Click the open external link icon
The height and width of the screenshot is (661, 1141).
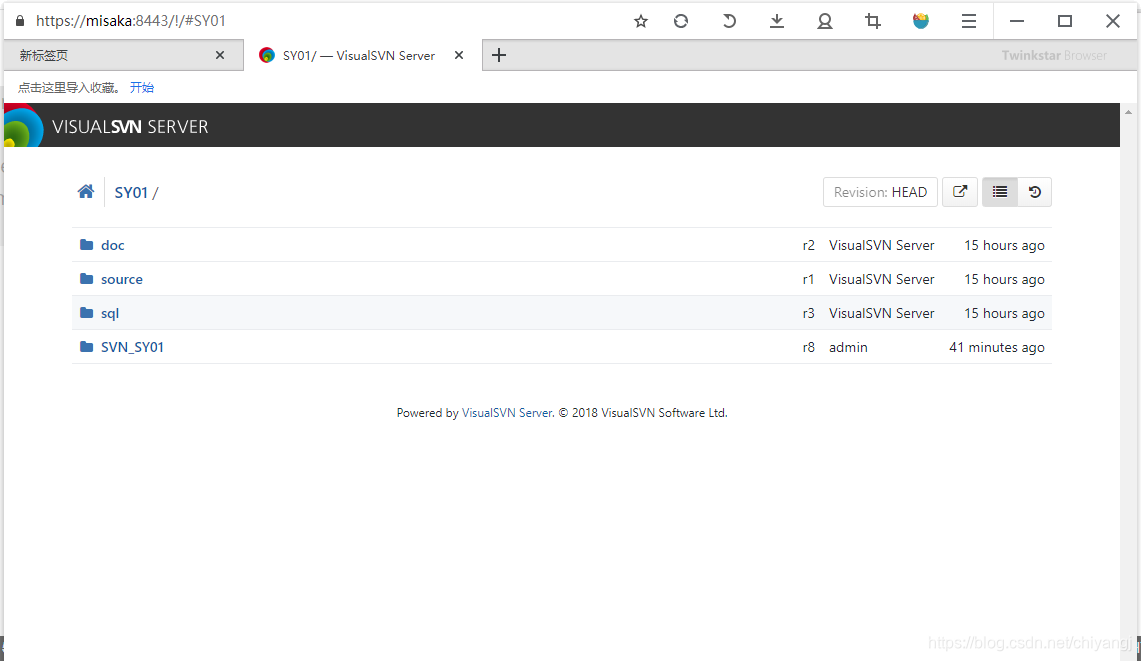click(x=960, y=192)
